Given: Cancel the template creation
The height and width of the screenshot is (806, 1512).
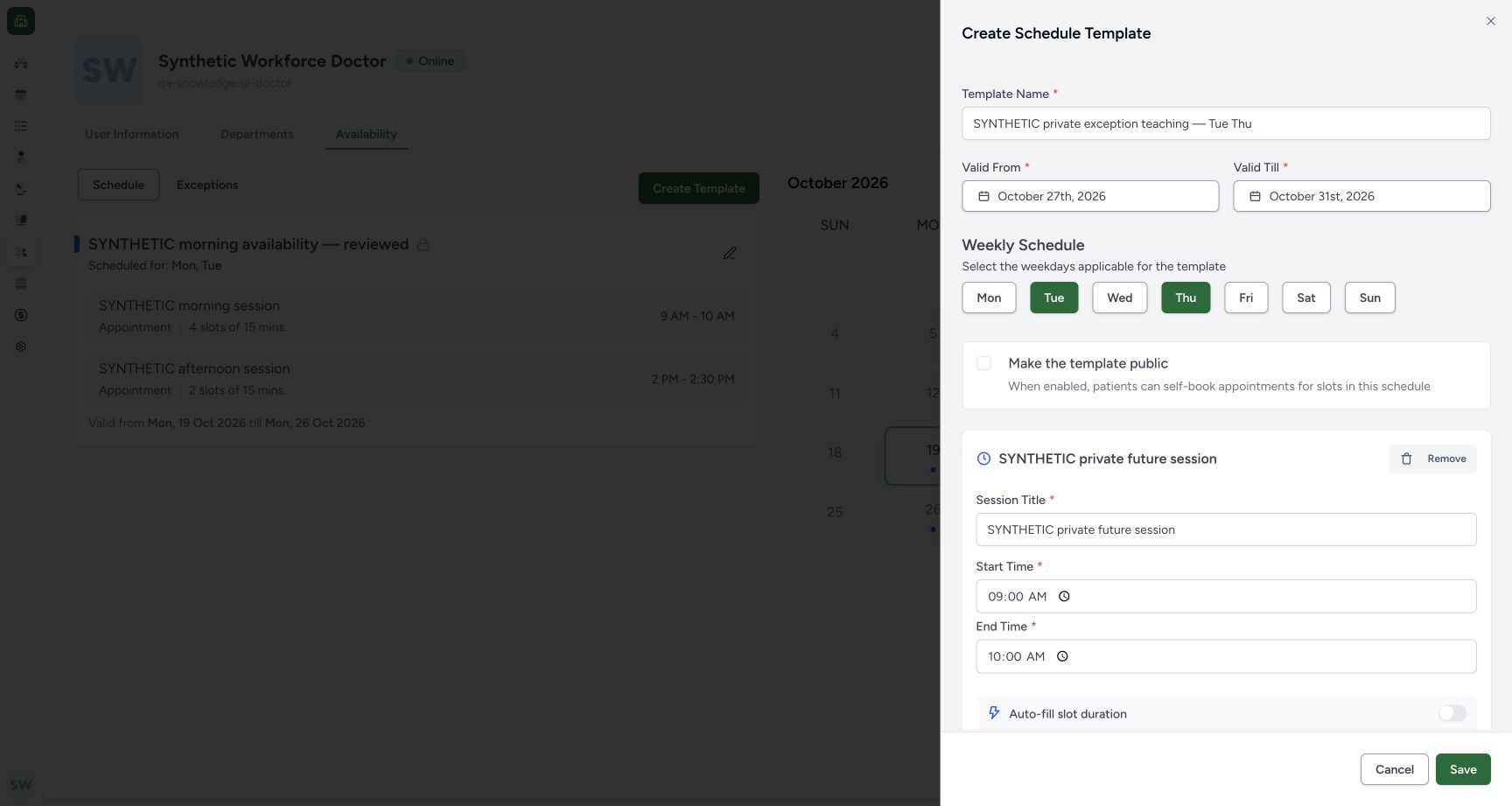Looking at the screenshot, I should (1395, 769).
